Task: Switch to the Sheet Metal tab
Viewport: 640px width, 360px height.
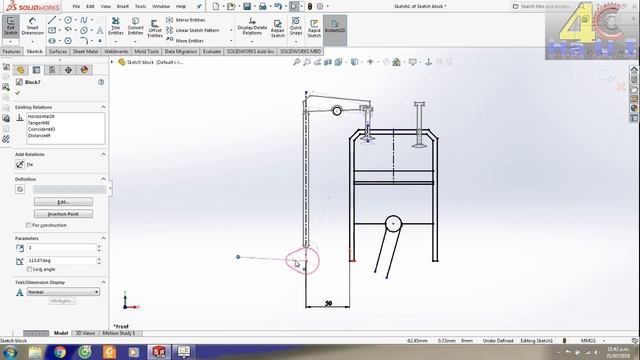Action: click(x=85, y=51)
